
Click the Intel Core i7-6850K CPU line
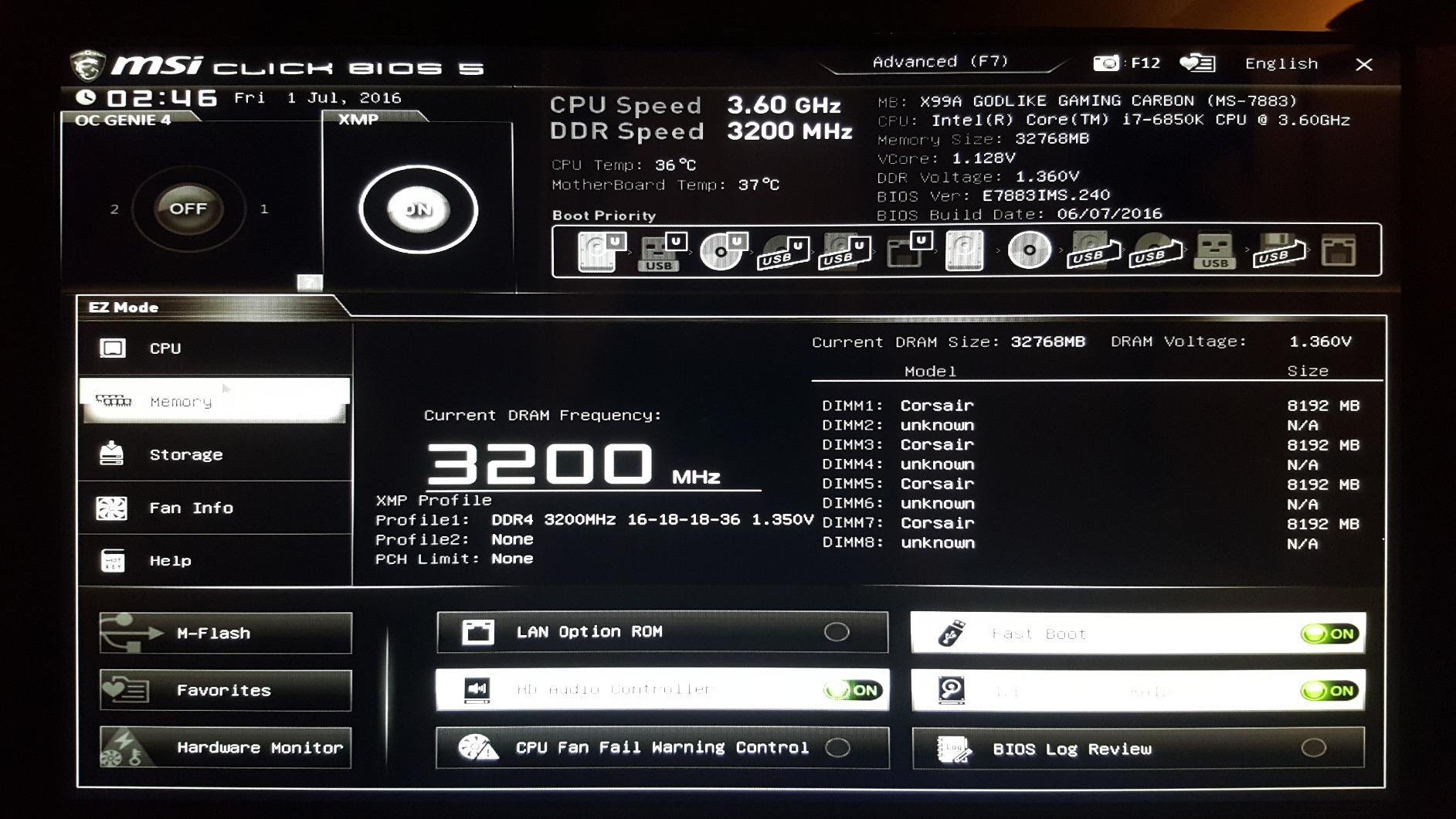(x=1114, y=121)
